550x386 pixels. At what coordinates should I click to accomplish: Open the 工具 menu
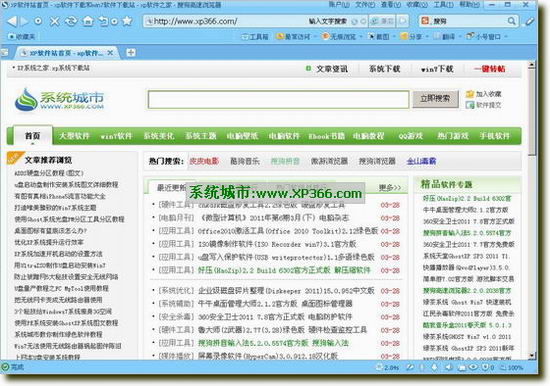[x=443, y=5]
